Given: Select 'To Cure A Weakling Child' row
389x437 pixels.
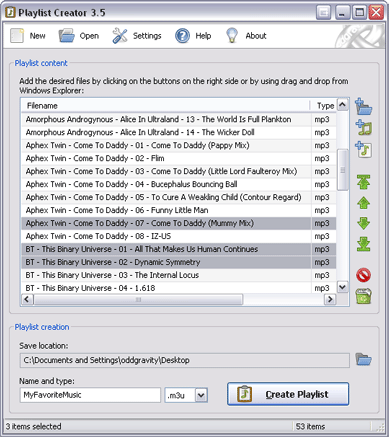Looking at the screenshot, I should click(179, 197).
